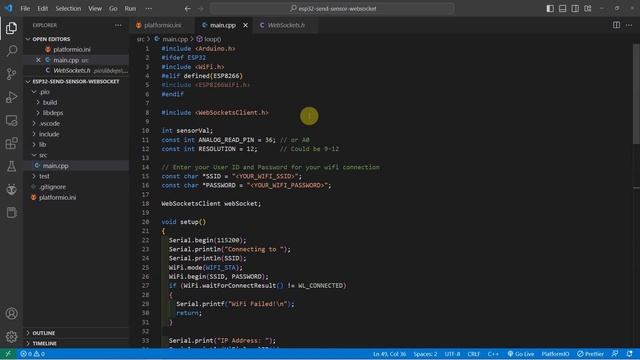Go back with the navigation arrow
640x360 pixels.
[x=187, y=9]
